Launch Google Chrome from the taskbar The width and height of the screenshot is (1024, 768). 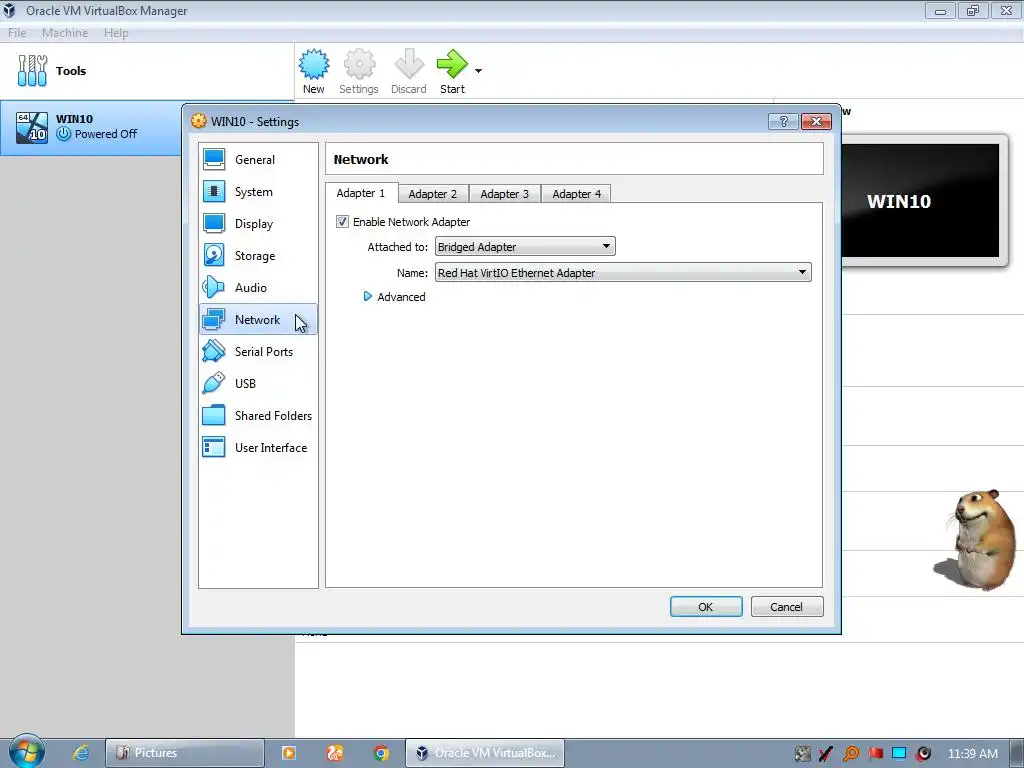pyautogui.click(x=381, y=753)
